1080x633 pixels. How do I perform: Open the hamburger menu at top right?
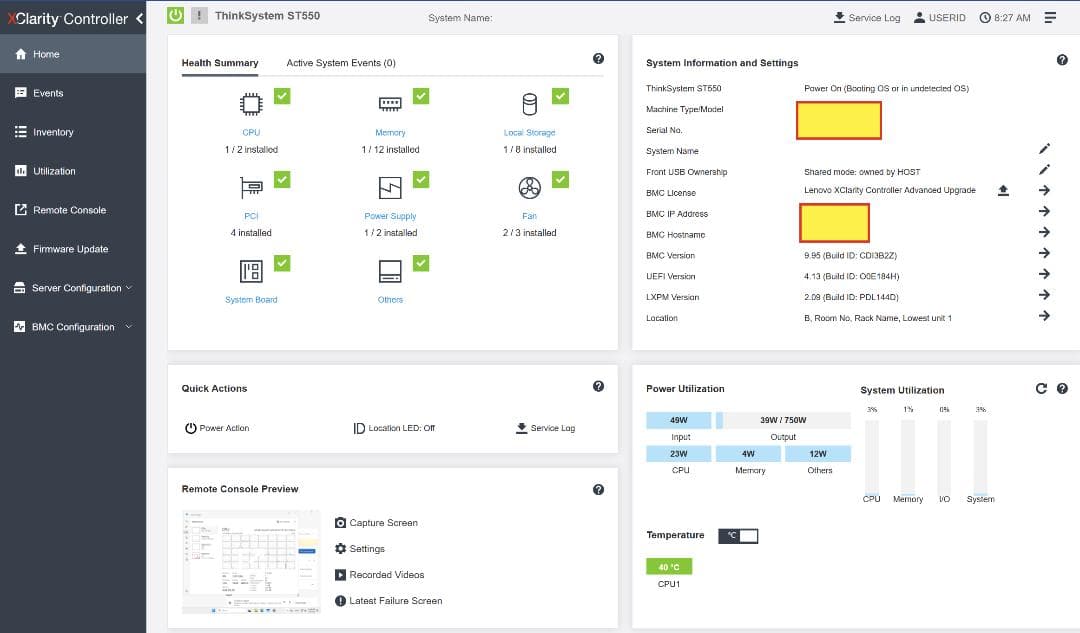[1050, 18]
